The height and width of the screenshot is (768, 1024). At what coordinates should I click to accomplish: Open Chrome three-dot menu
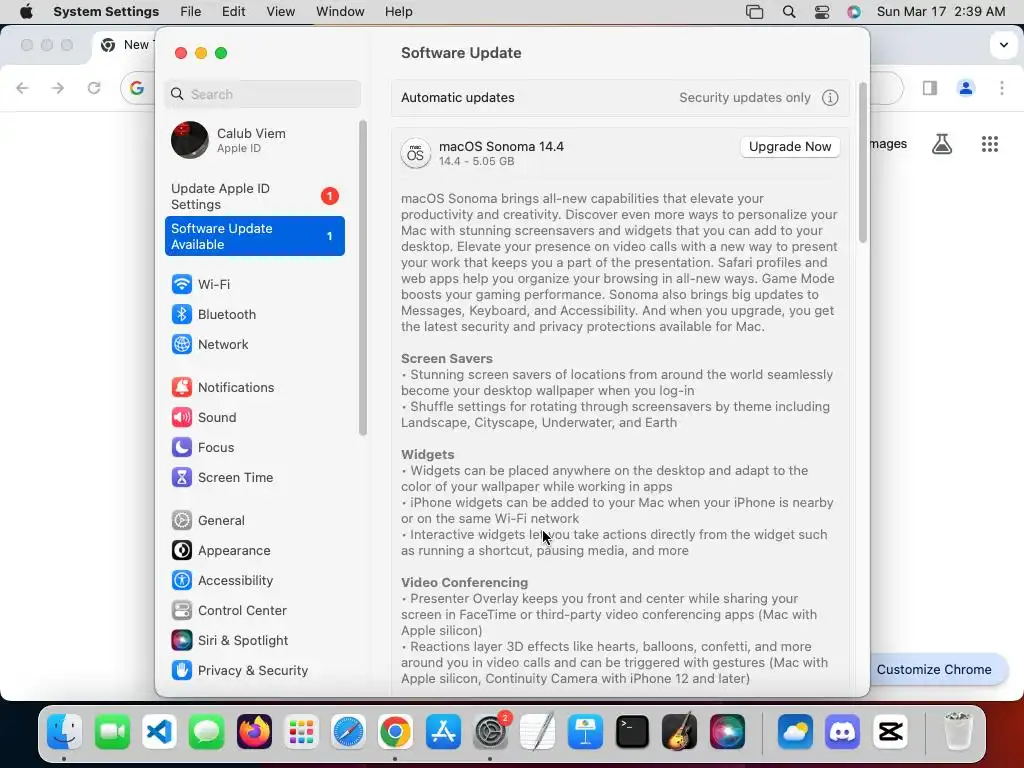coord(1002,88)
